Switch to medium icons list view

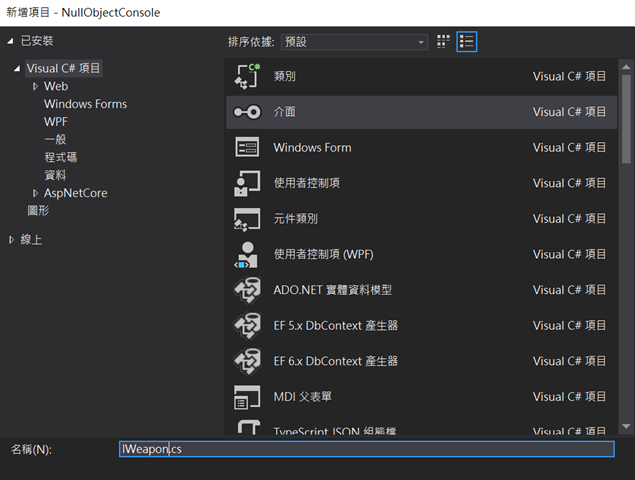tap(467, 41)
